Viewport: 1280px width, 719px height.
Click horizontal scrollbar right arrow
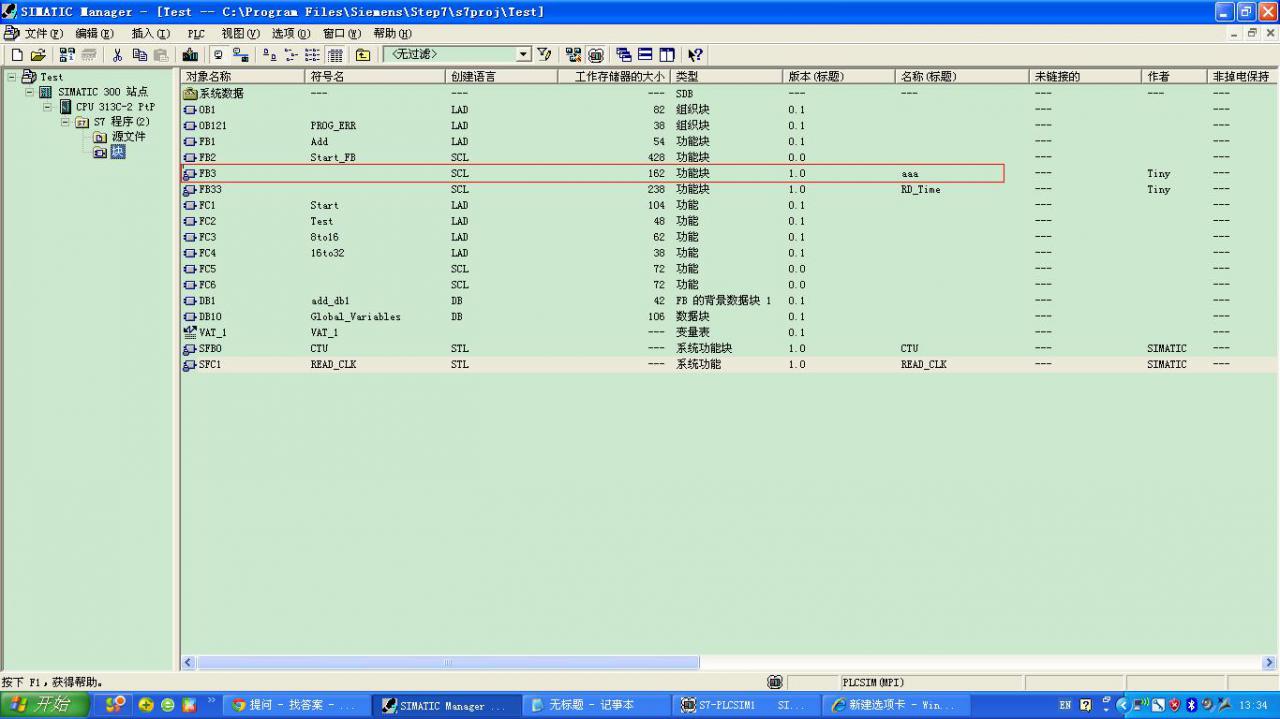pyautogui.click(x=1270, y=662)
